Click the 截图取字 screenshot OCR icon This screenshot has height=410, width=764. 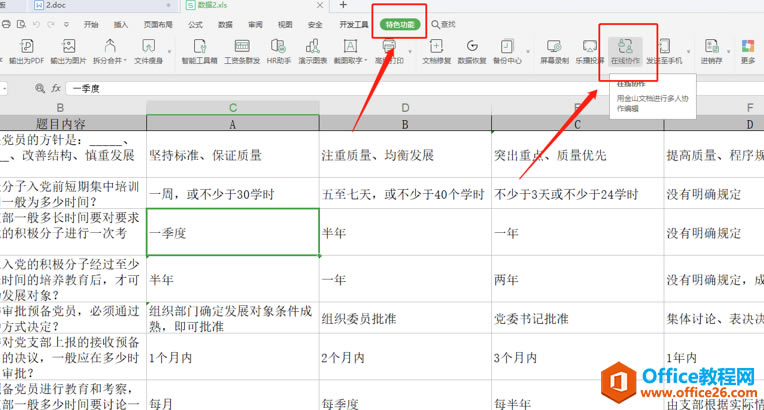pos(350,47)
